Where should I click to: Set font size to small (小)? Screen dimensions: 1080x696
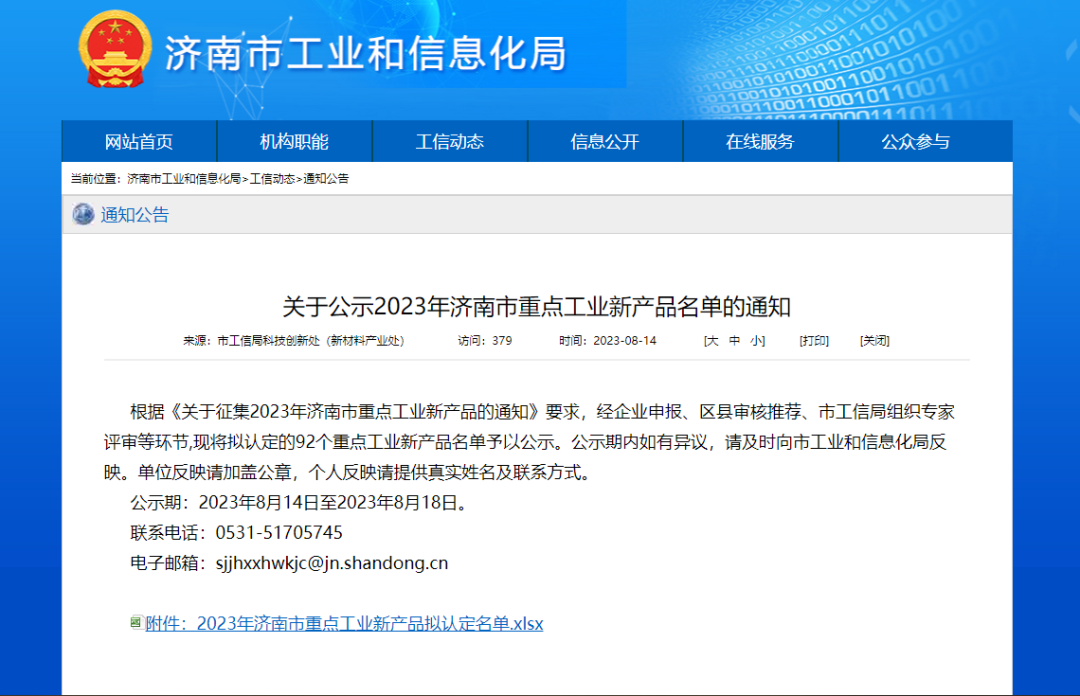[757, 341]
